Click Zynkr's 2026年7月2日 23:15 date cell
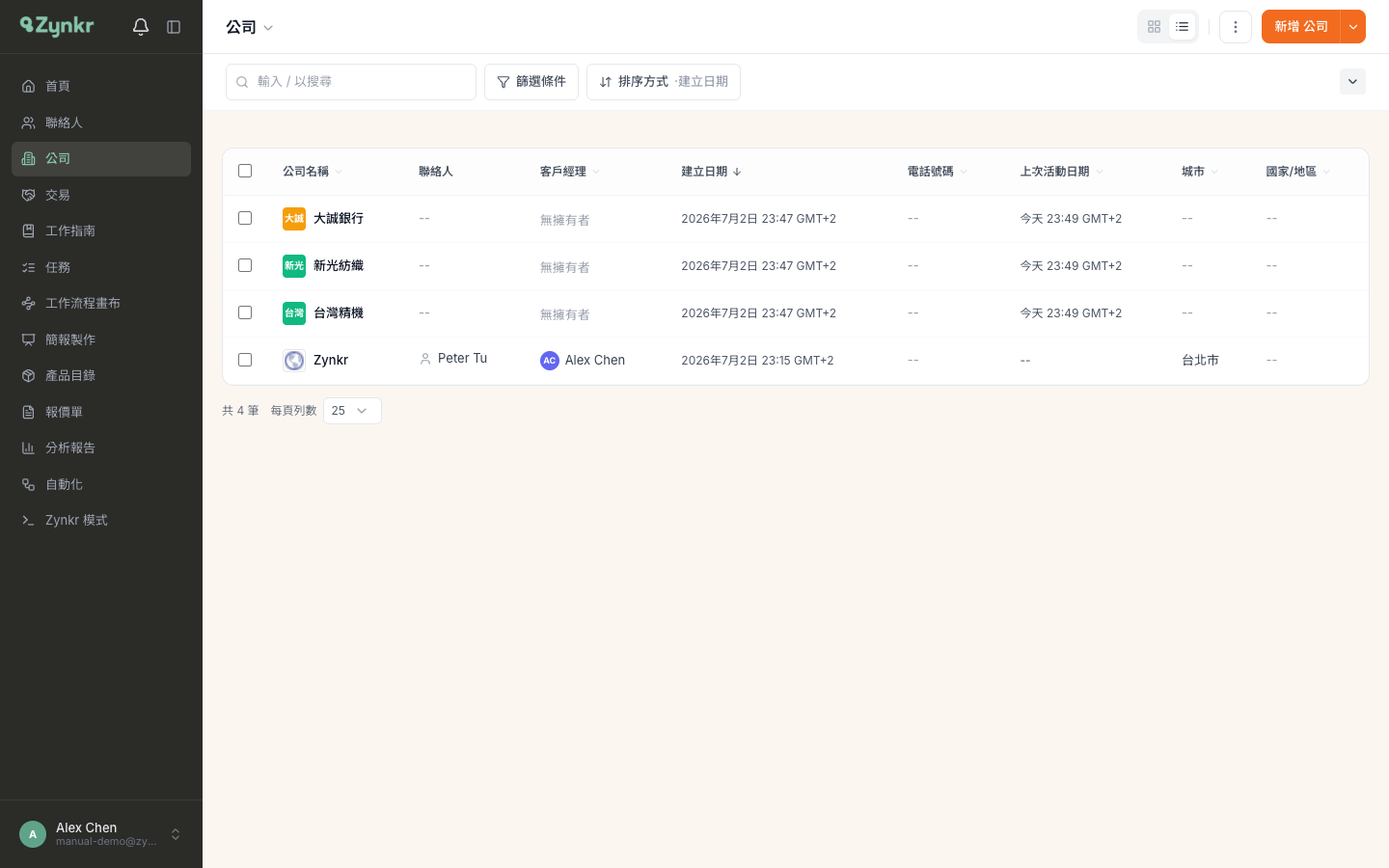 tap(757, 361)
